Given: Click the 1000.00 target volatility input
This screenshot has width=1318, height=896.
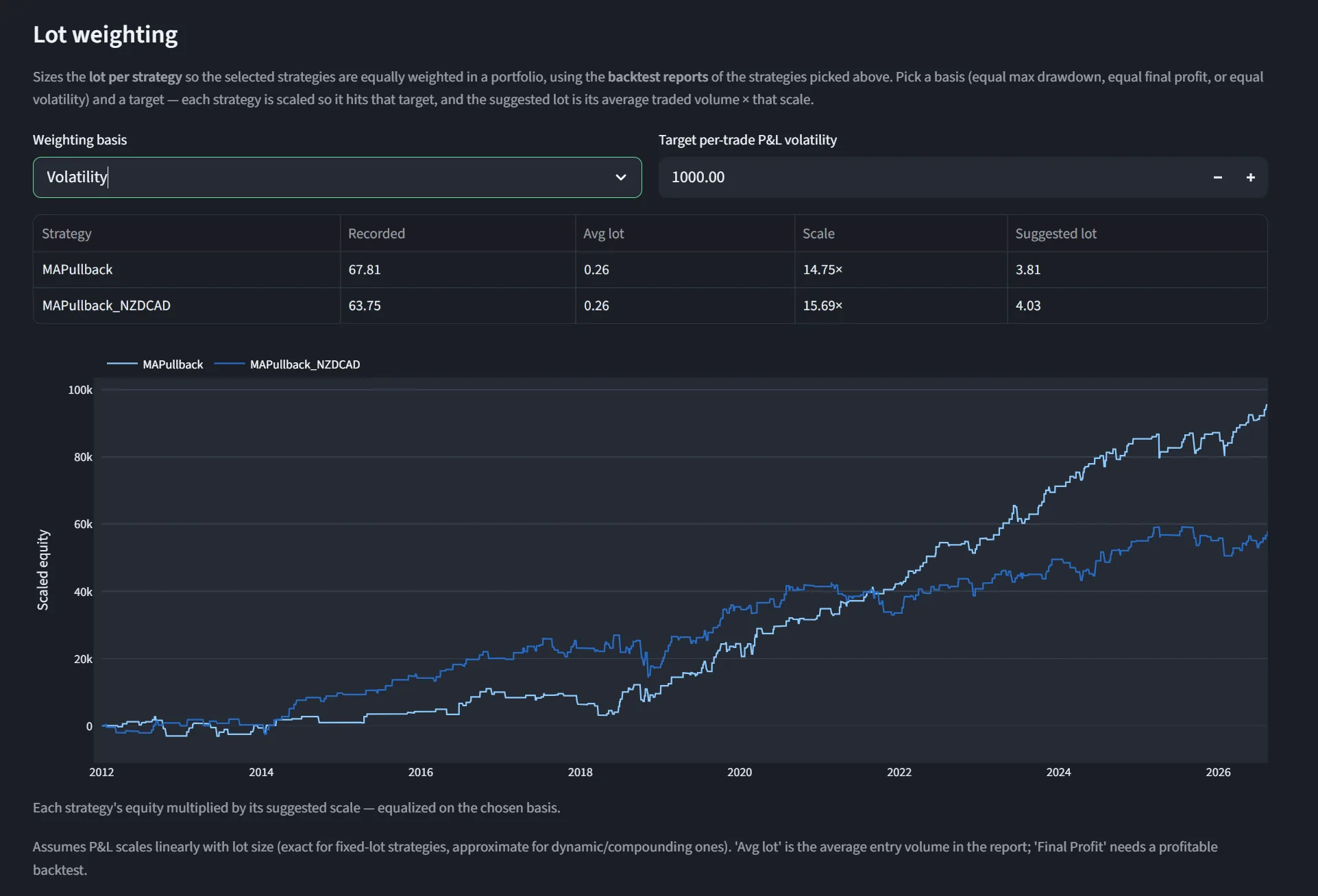Looking at the screenshot, I should (x=929, y=177).
